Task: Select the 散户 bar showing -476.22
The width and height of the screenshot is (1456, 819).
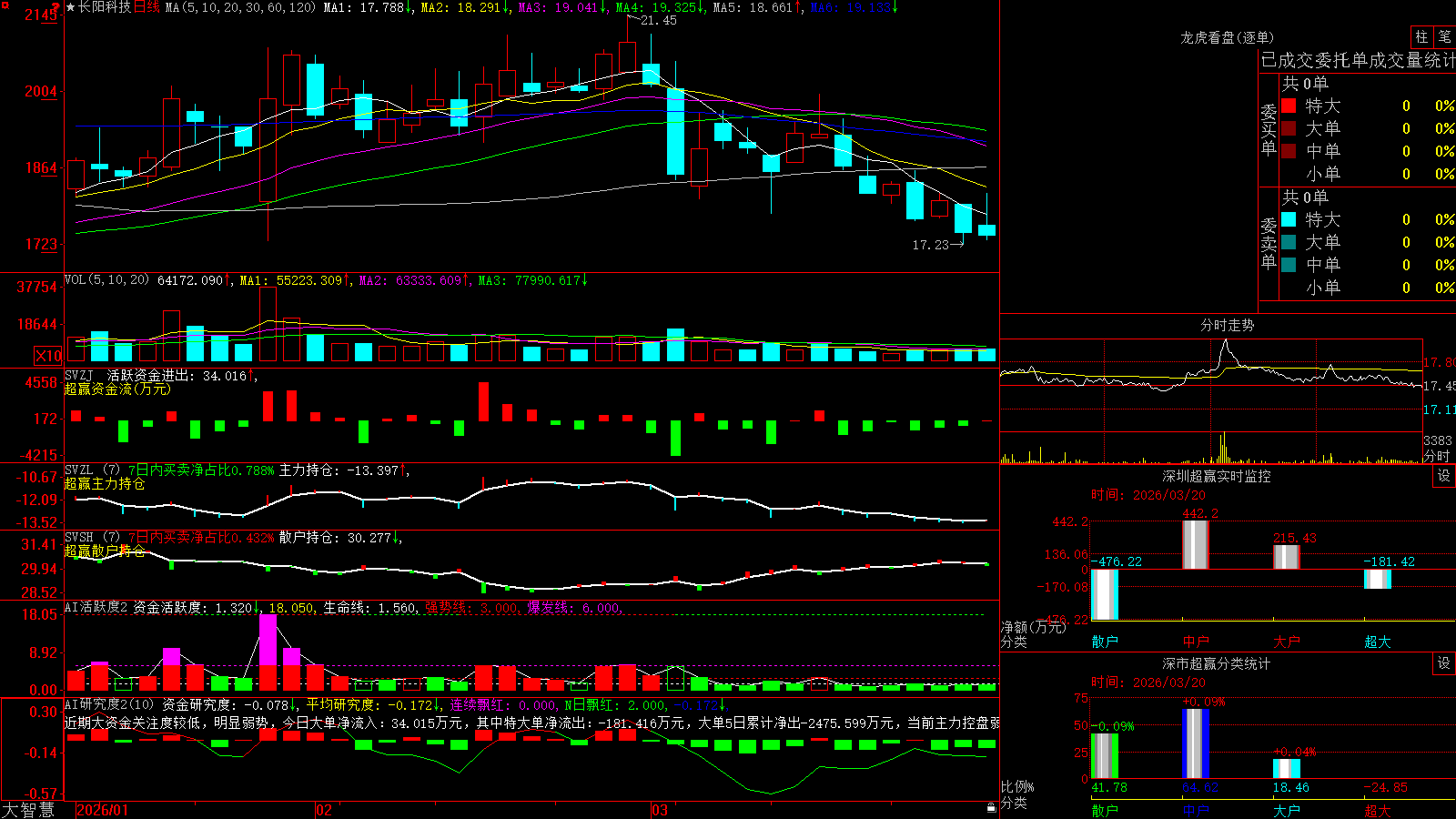Action: coord(1105,594)
